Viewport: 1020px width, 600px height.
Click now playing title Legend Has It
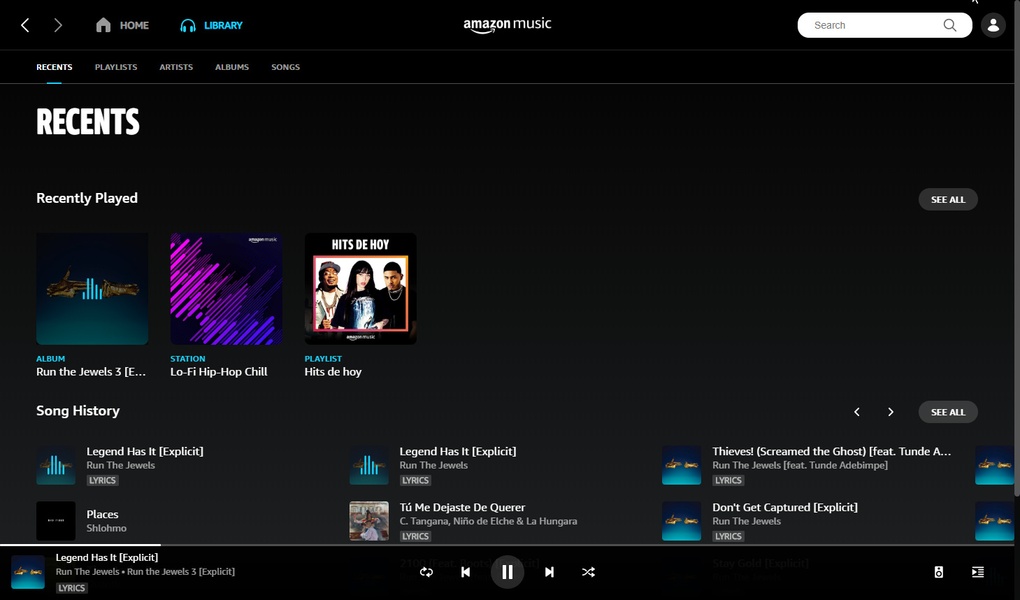[107, 557]
